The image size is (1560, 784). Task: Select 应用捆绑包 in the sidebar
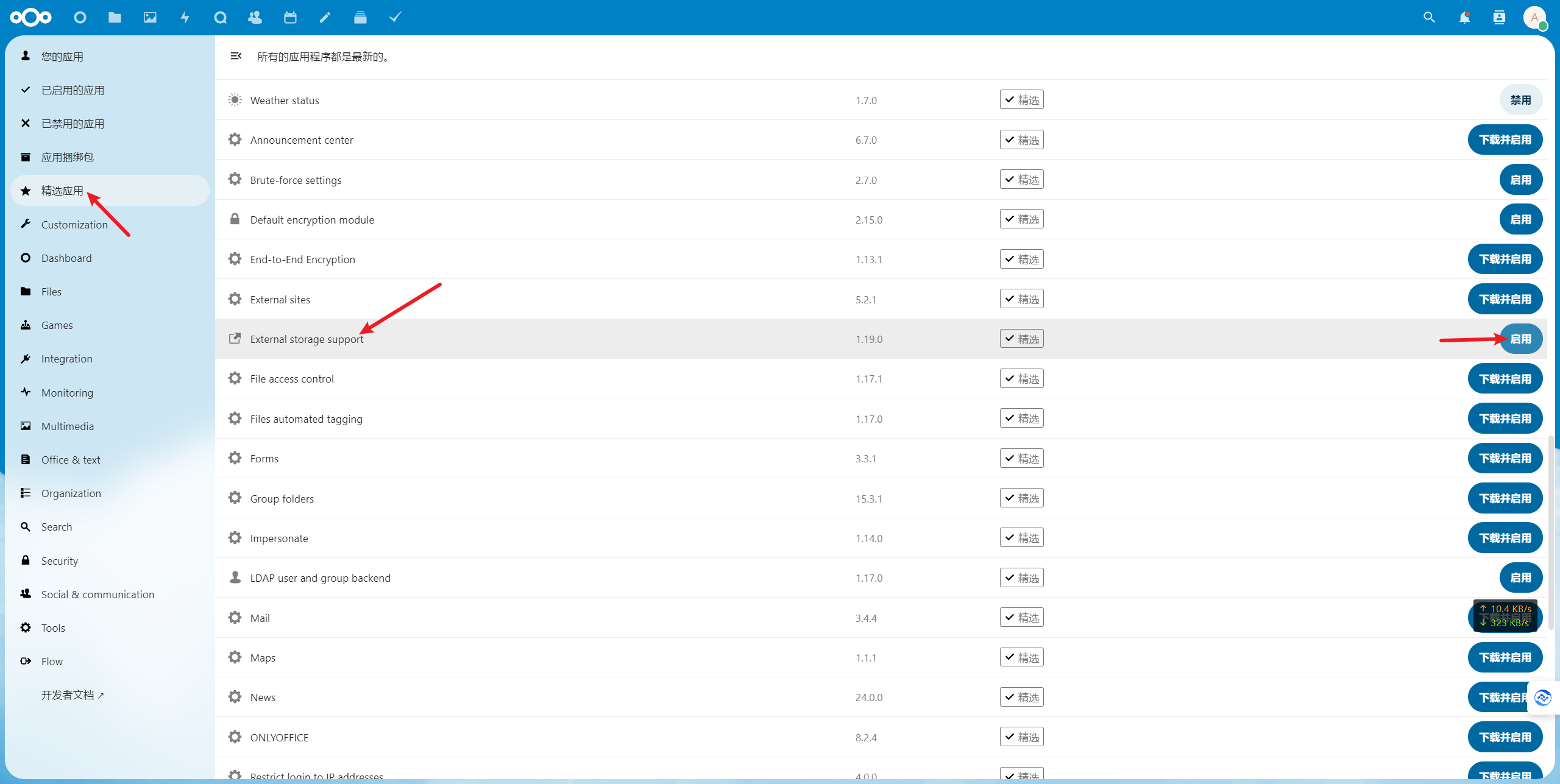[110, 157]
